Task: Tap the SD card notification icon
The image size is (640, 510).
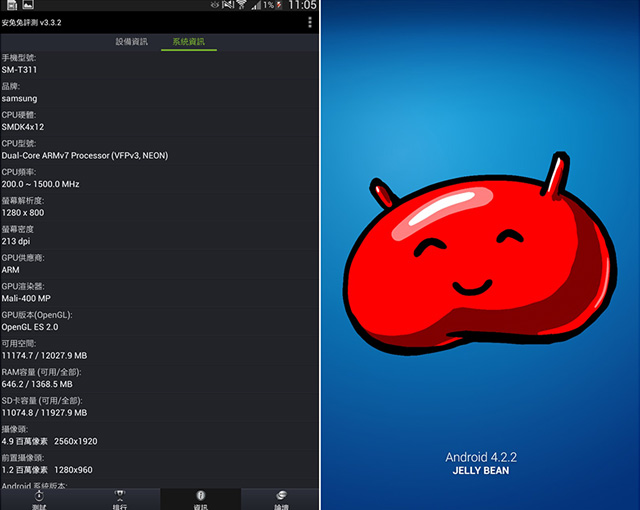Action: point(12,4)
